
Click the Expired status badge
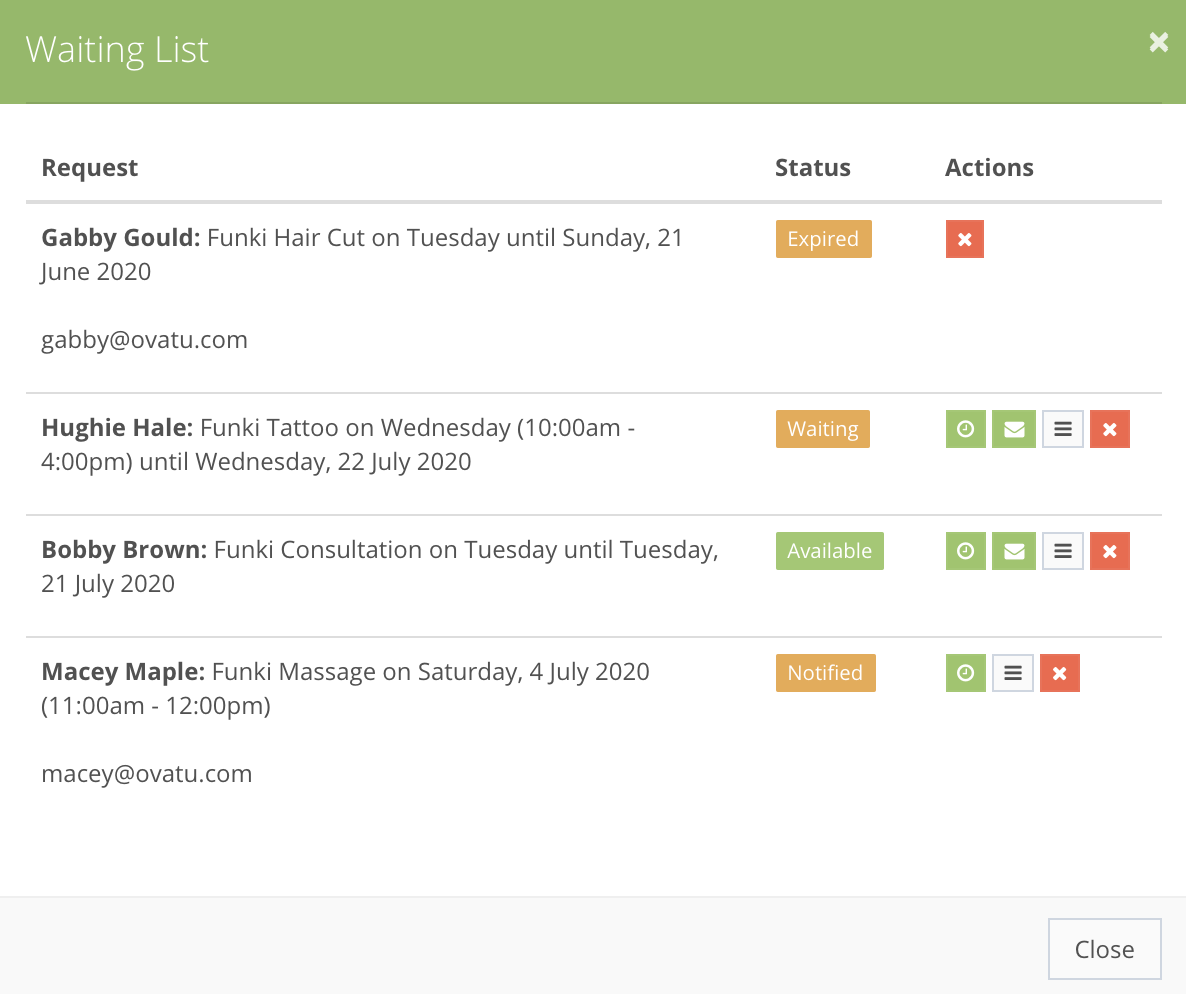pos(823,239)
